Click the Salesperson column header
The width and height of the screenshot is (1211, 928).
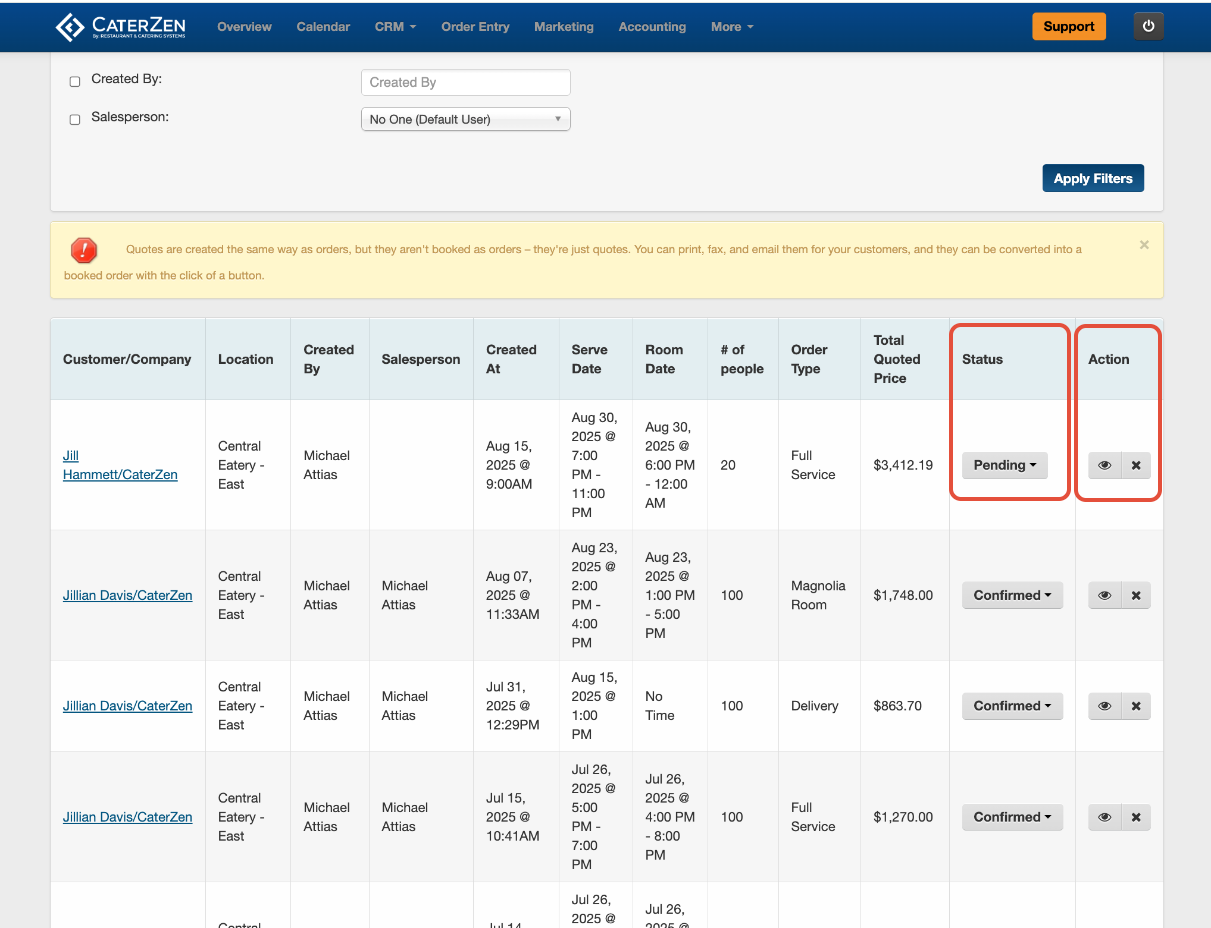421,359
